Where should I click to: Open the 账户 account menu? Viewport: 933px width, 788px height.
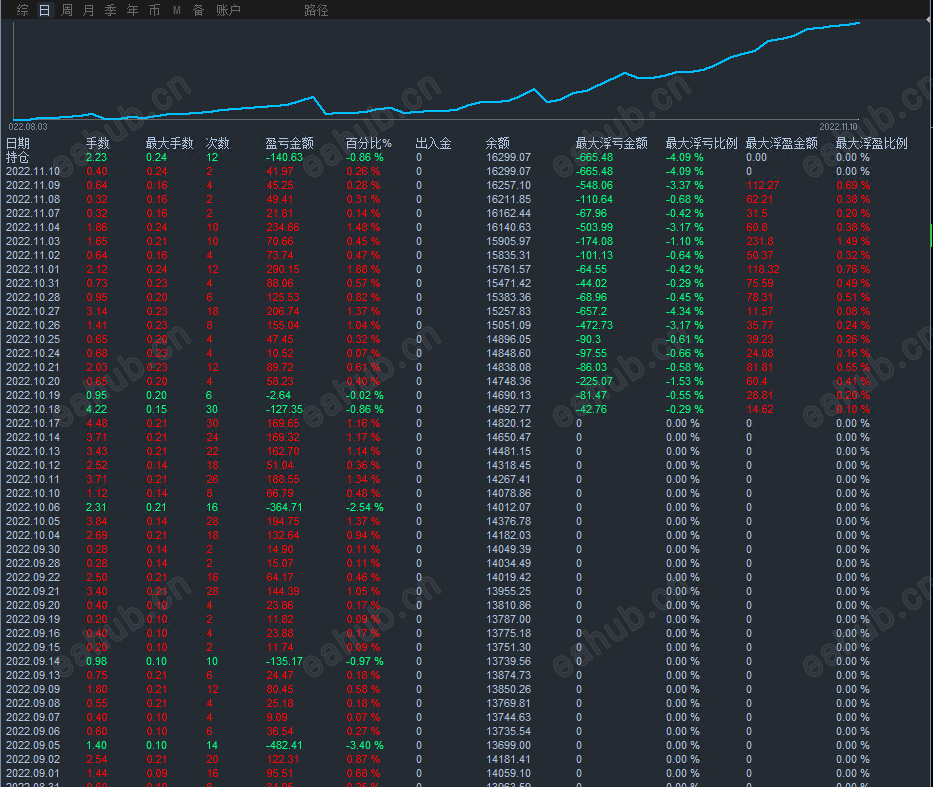tap(228, 10)
